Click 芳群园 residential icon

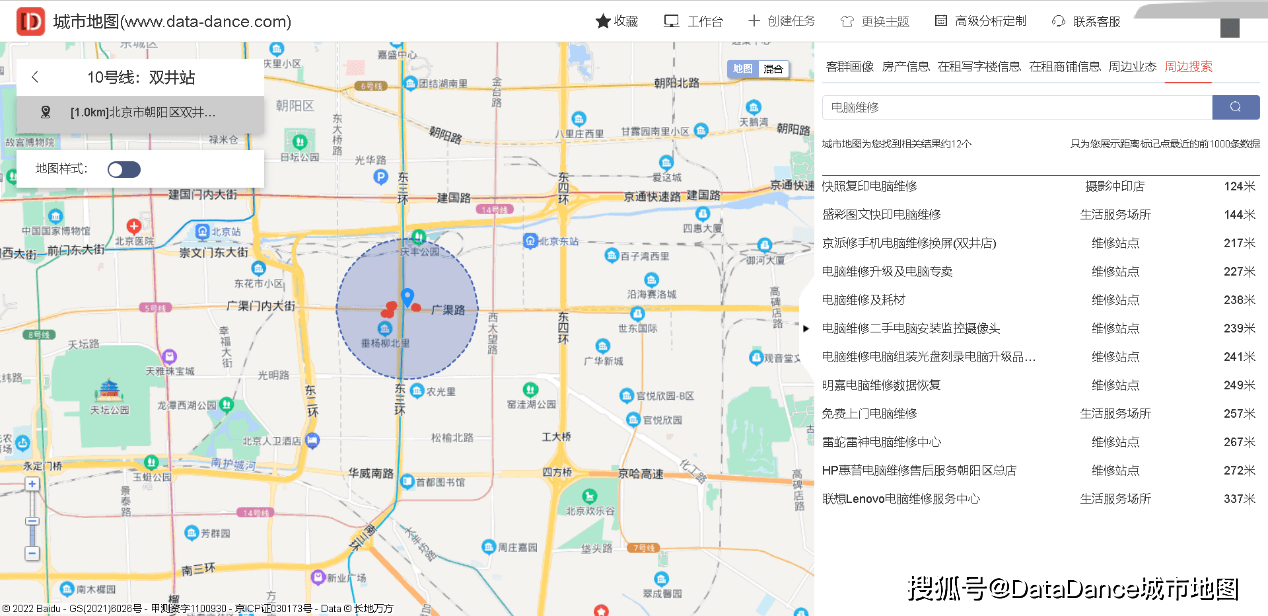tap(190, 533)
